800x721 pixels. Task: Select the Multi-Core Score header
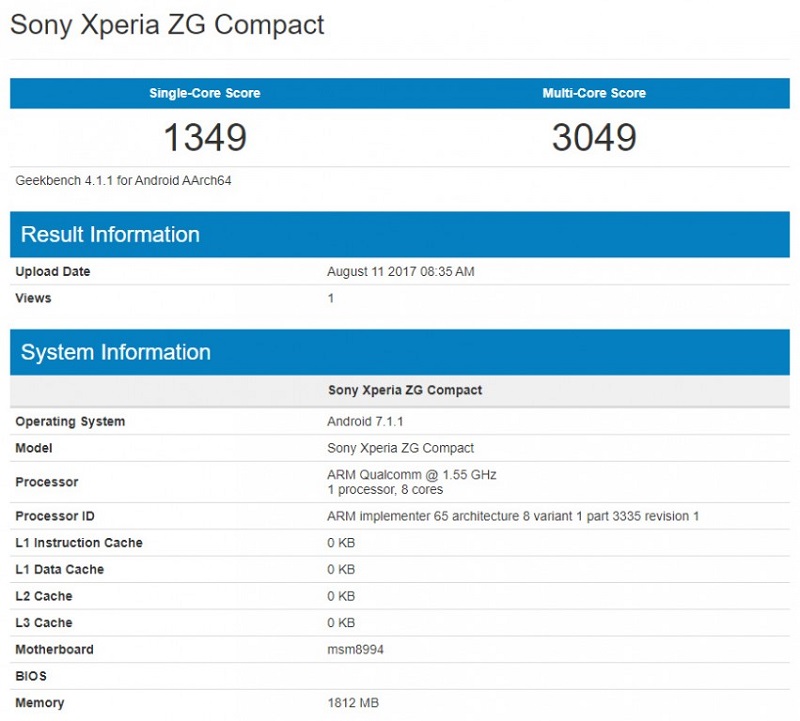pyautogui.click(x=594, y=92)
